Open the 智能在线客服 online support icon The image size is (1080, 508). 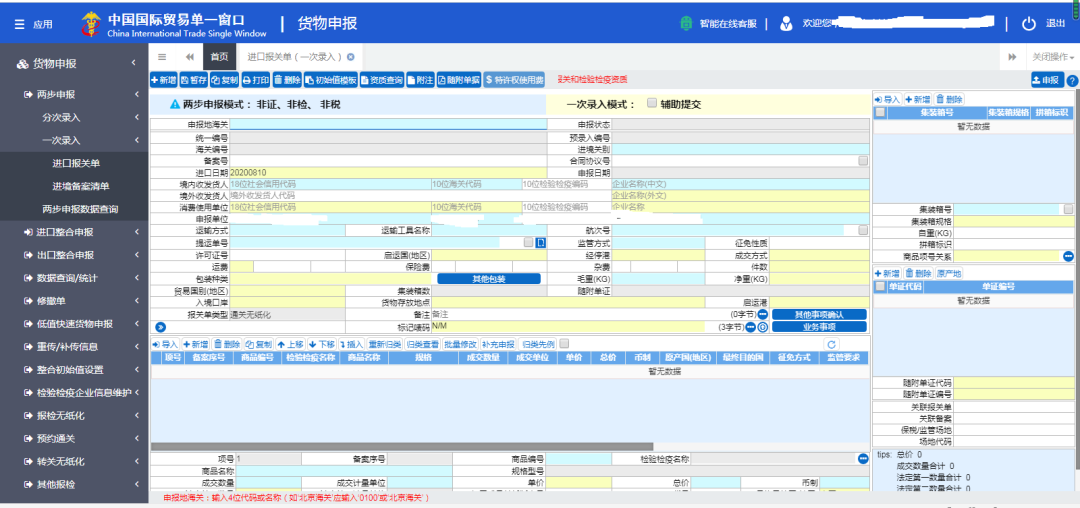coord(686,23)
